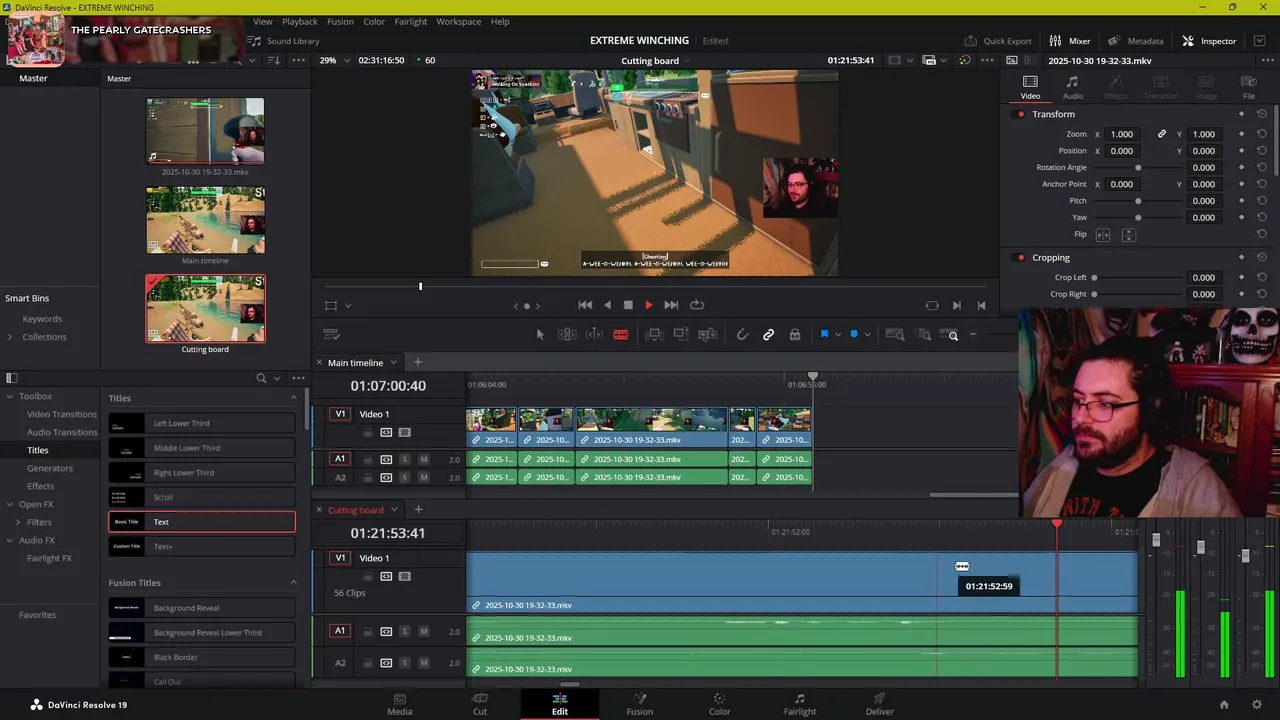Select the Selection Mode arrow tool
1280x720 pixels.
[x=540, y=335]
